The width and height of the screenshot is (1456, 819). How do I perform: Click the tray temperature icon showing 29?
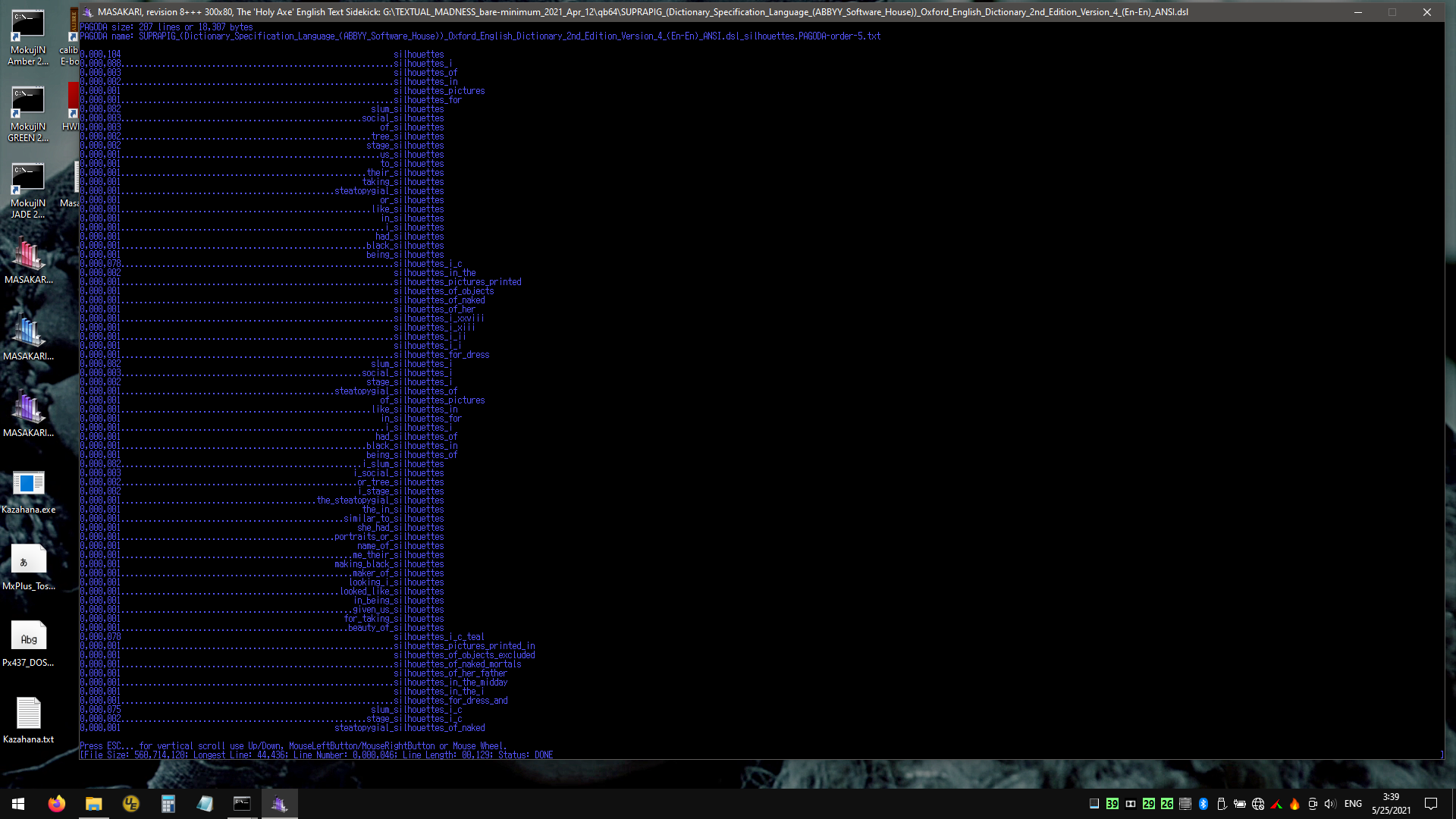[x=1149, y=804]
